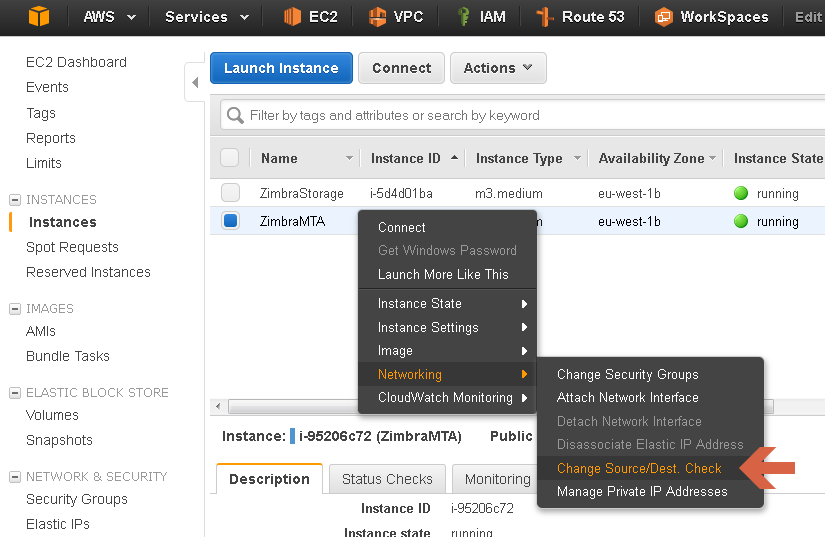
Task: Open Spot Requests in the sidebar
Action: pyautogui.click(x=72, y=247)
